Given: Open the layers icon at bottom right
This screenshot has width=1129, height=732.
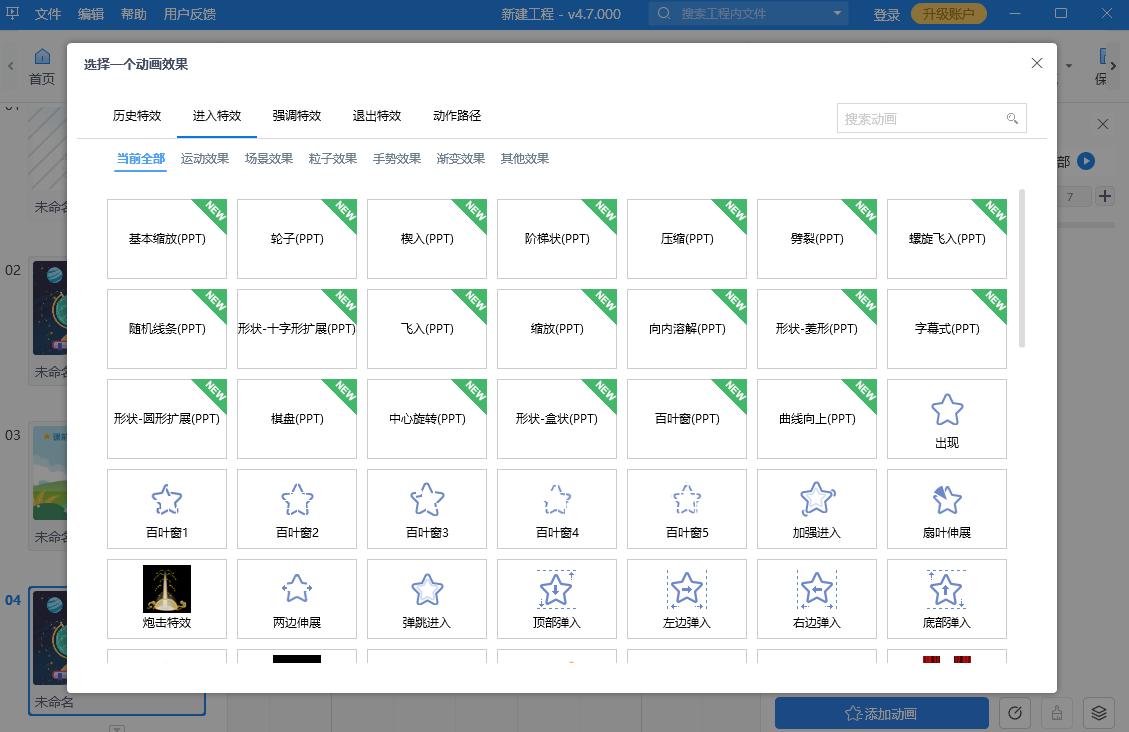Looking at the screenshot, I should [1099, 713].
